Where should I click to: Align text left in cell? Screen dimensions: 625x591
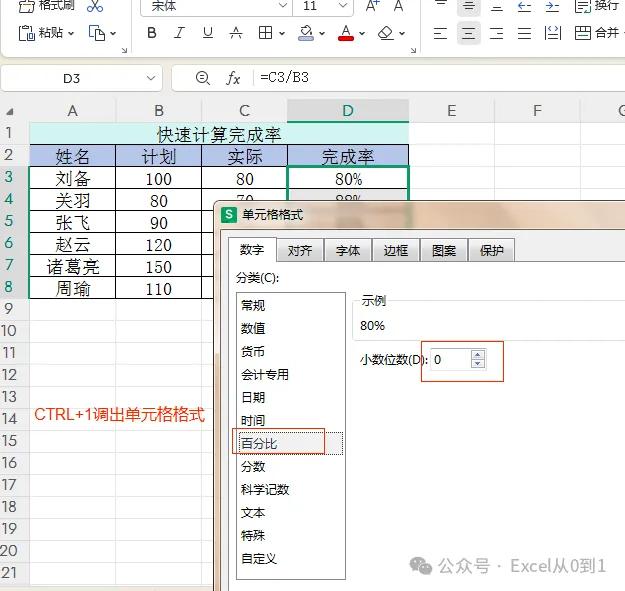coord(440,33)
